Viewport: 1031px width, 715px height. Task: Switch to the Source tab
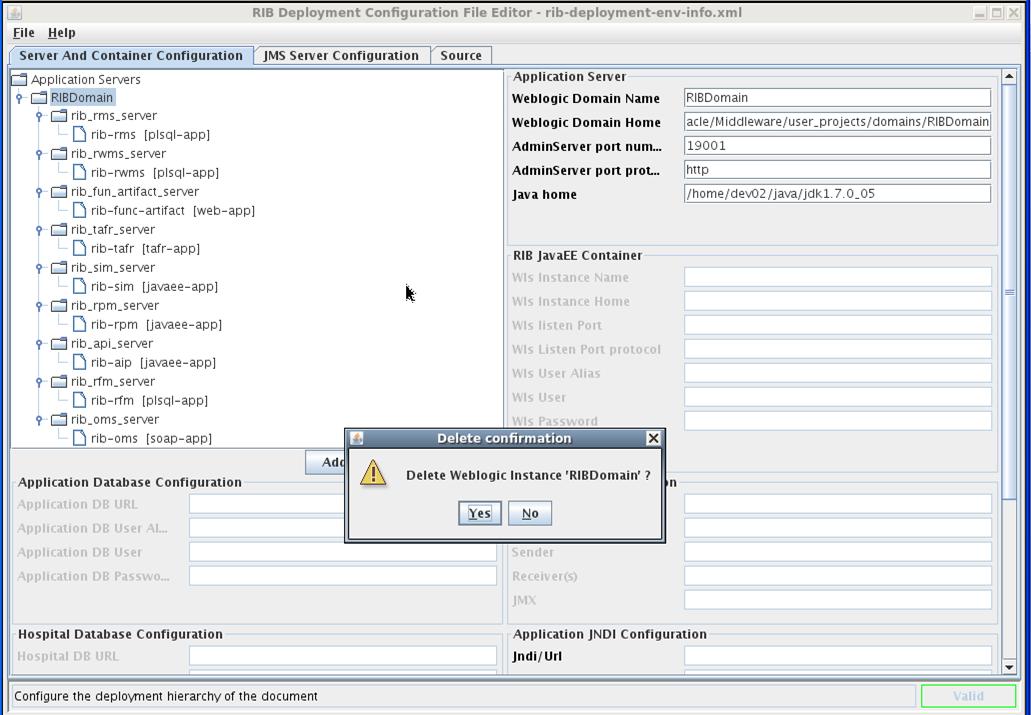point(461,56)
